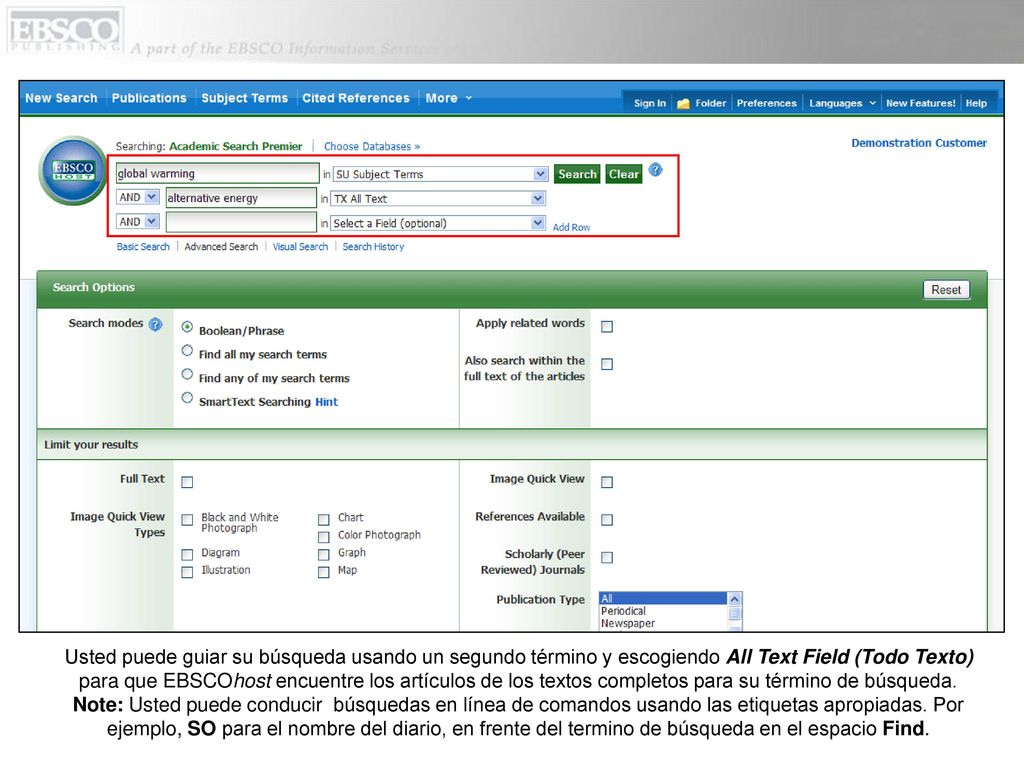
Task: Open Search History link
Action: (374, 247)
